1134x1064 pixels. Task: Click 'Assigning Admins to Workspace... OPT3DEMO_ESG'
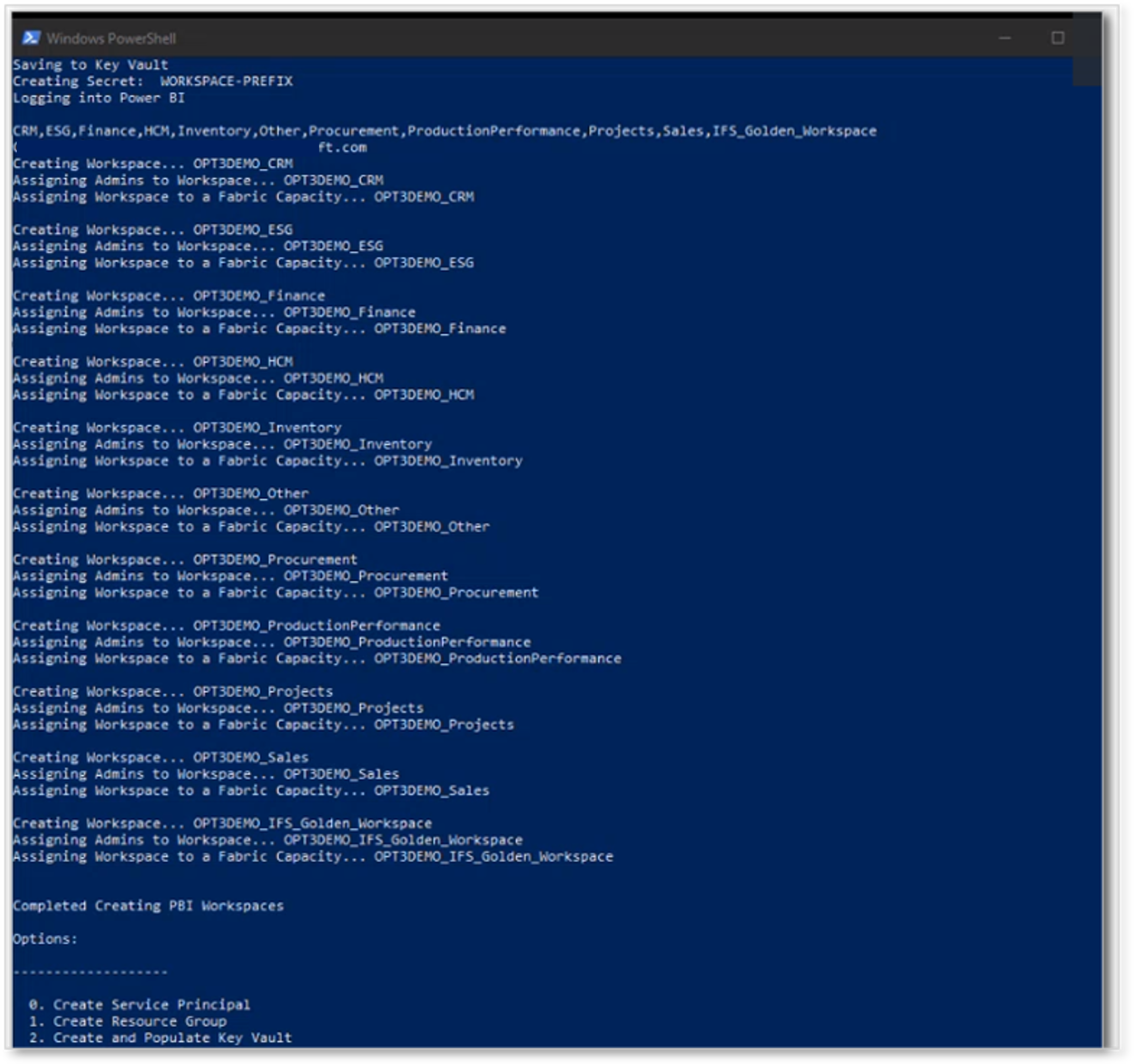coord(198,246)
